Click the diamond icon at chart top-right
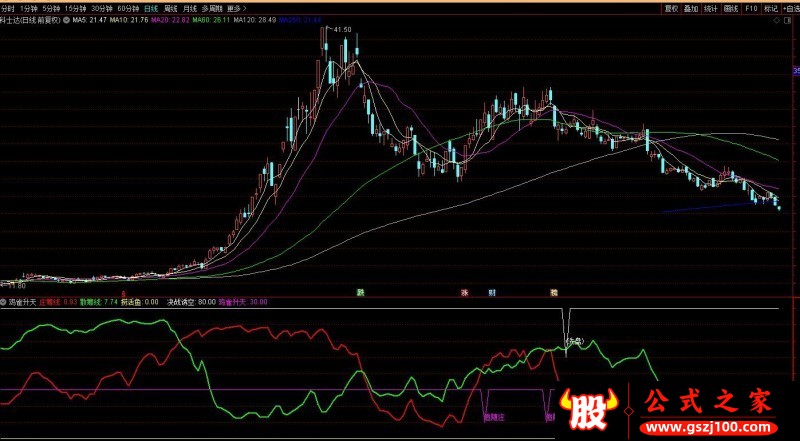800x441 pixels. (777, 20)
